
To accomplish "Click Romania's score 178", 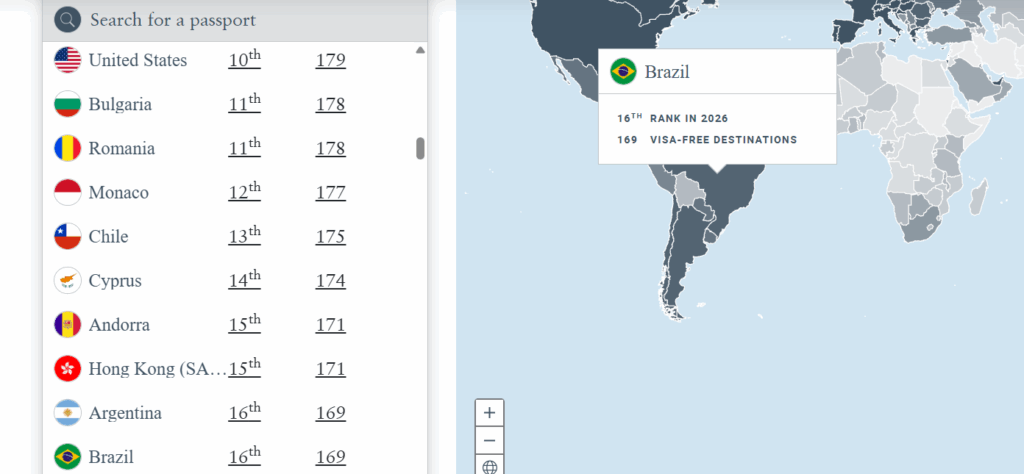I will click(330, 149).
